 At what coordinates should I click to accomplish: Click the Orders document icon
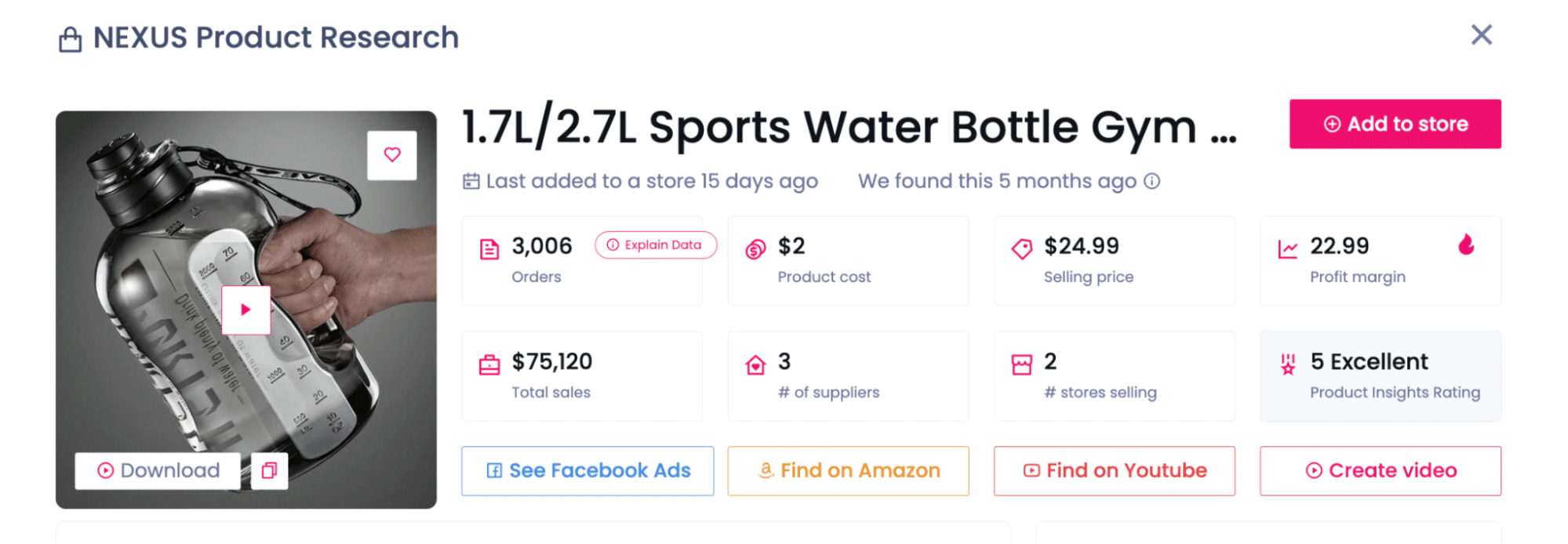point(489,249)
